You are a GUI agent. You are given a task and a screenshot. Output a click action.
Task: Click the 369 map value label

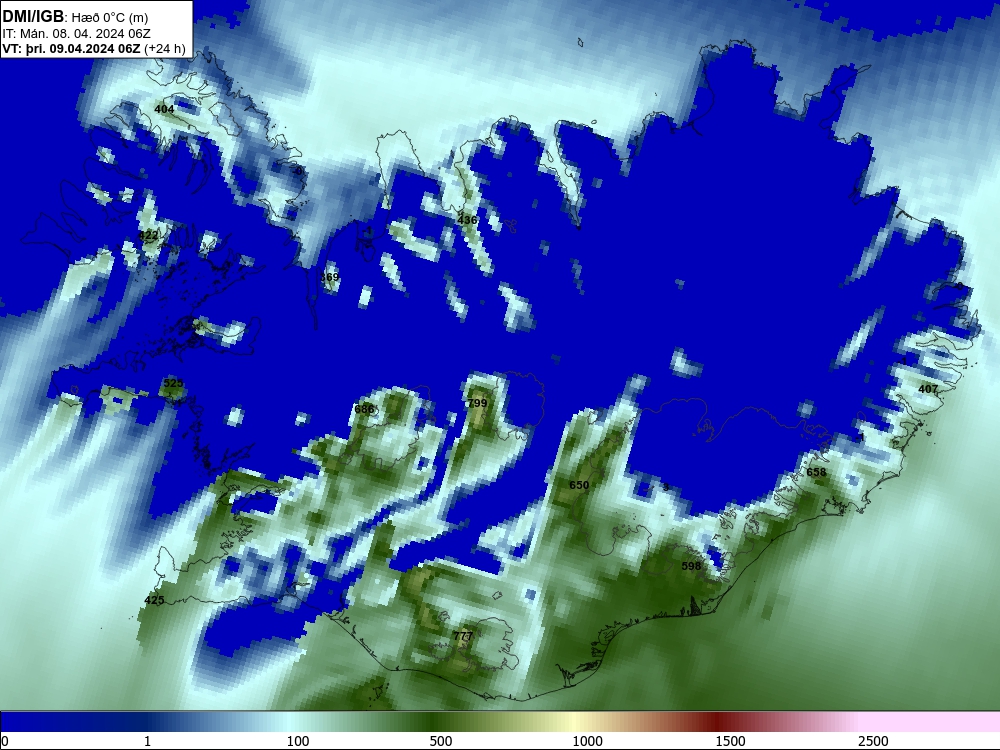(329, 277)
